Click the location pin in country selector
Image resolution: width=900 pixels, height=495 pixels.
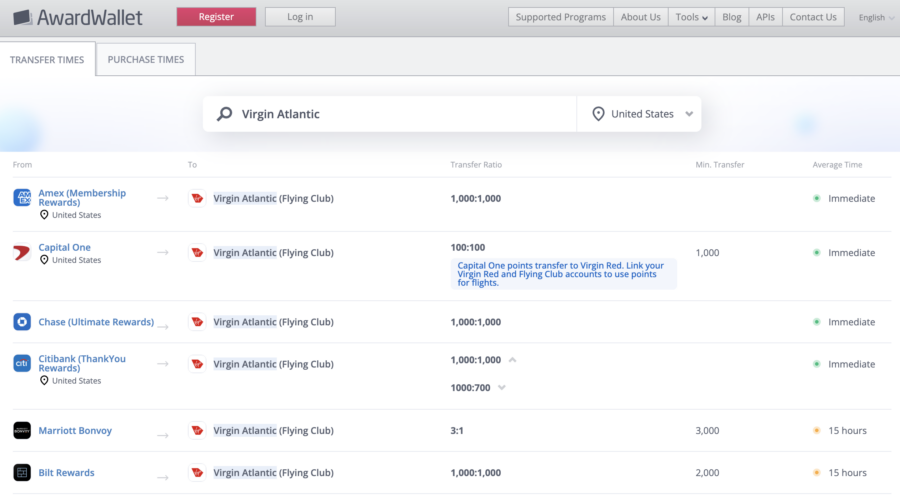coord(598,114)
